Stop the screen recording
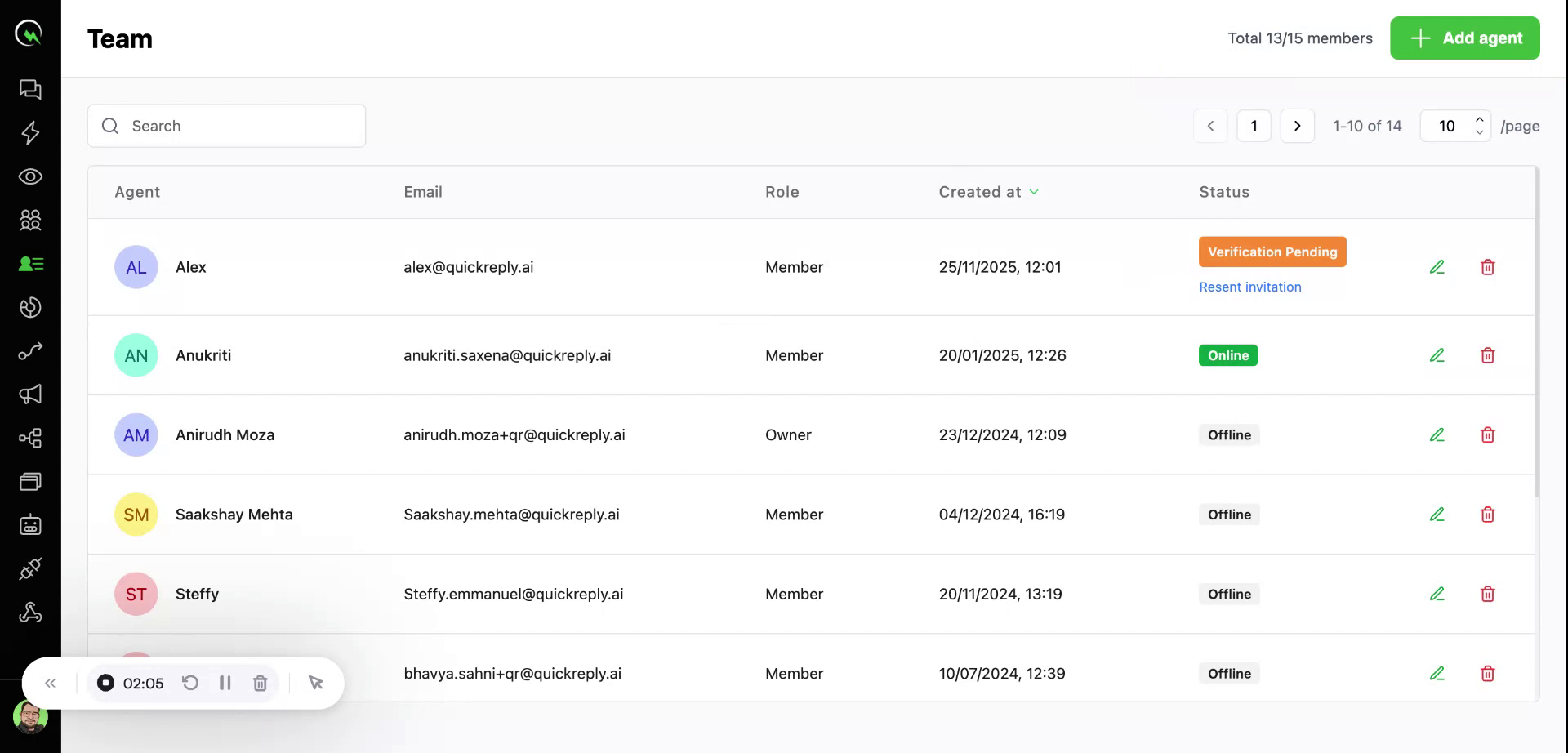The width and height of the screenshot is (1568, 753). pyautogui.click(x=105, y=683)
